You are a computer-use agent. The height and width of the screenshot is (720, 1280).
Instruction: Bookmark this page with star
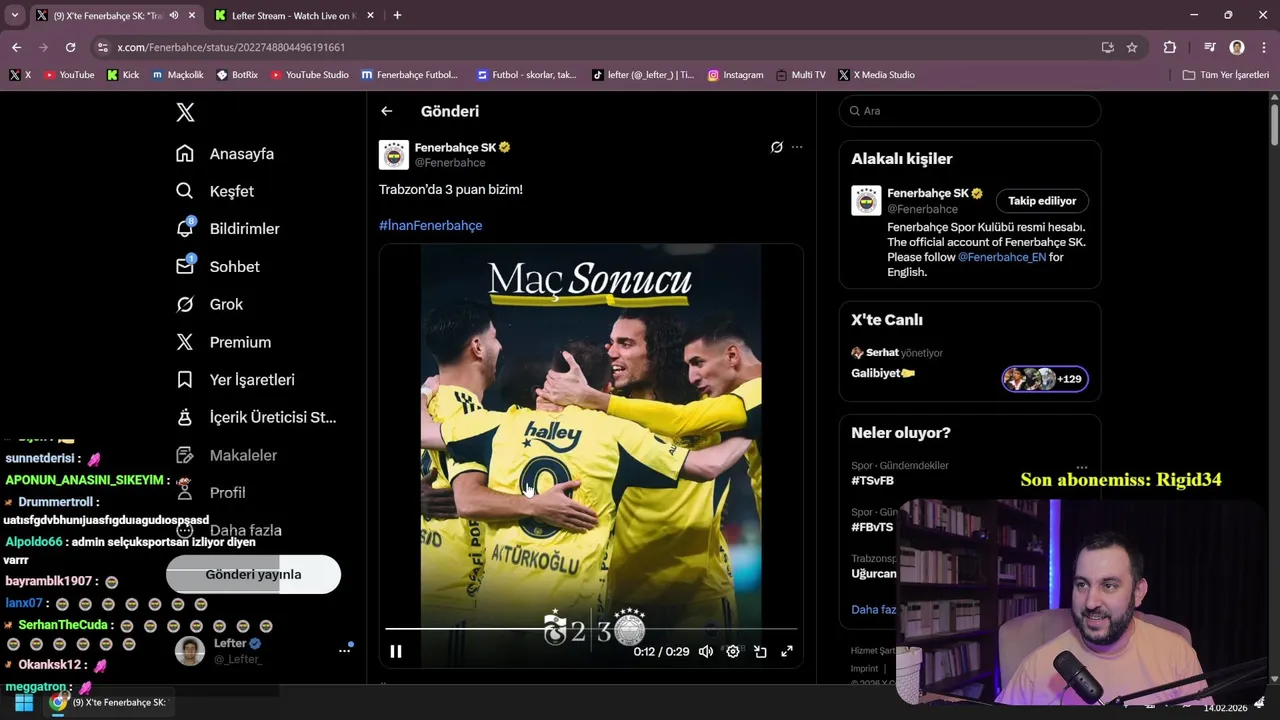1132,47
